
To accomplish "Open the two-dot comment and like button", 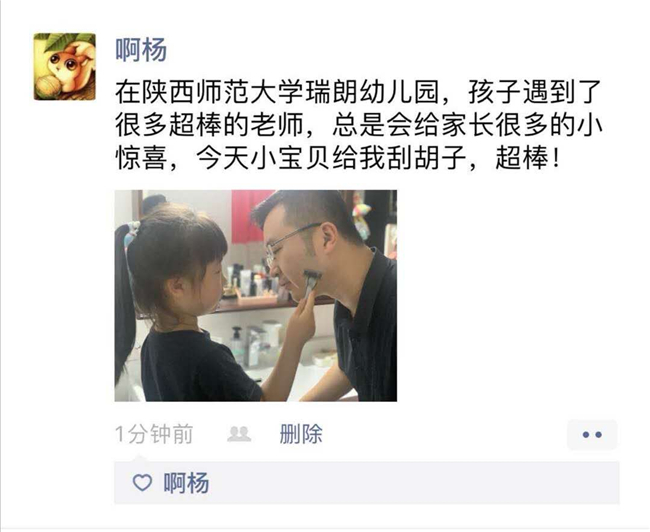I will pos(592,435).
